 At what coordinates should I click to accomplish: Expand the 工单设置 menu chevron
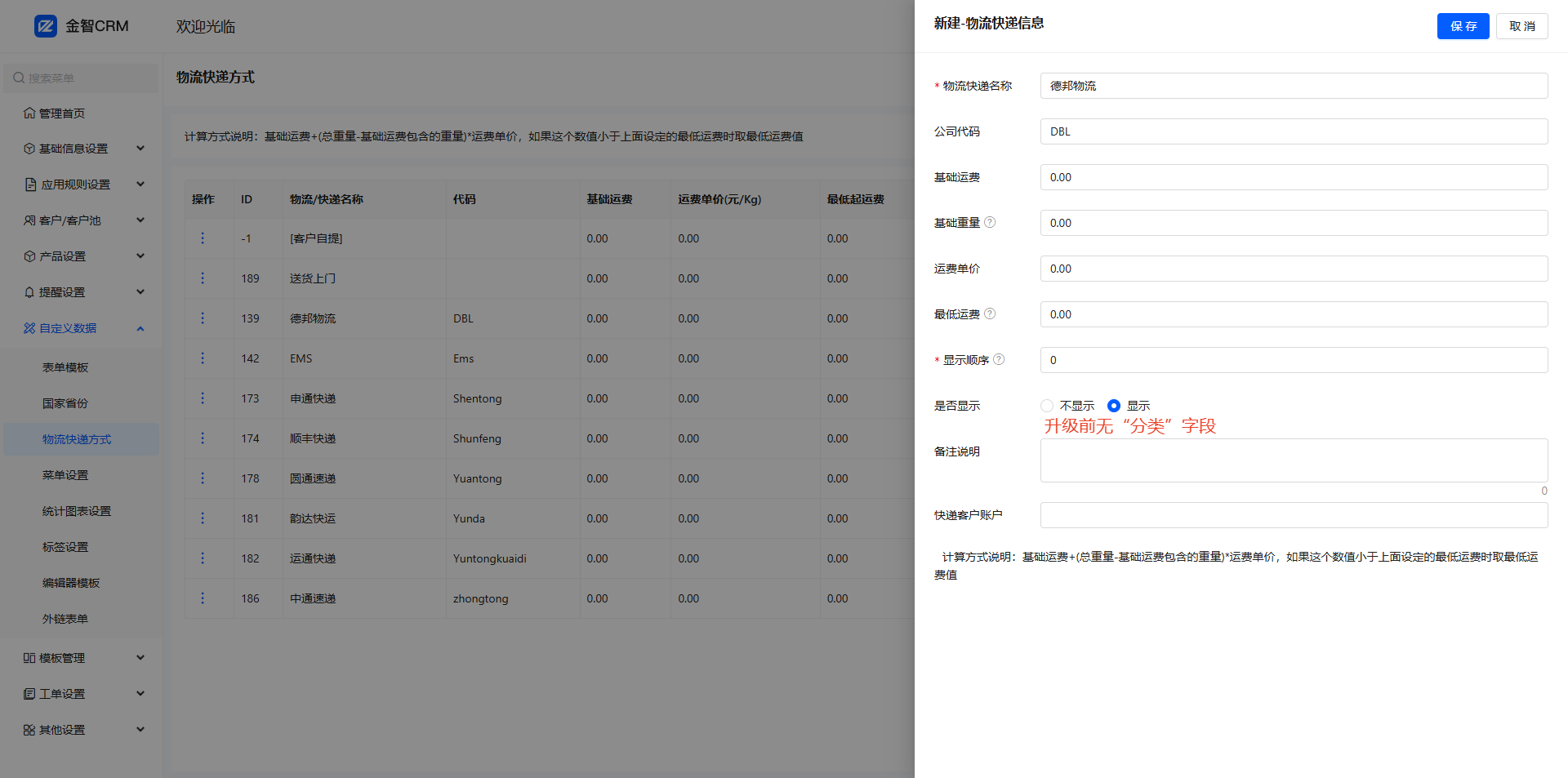[140, 694]
